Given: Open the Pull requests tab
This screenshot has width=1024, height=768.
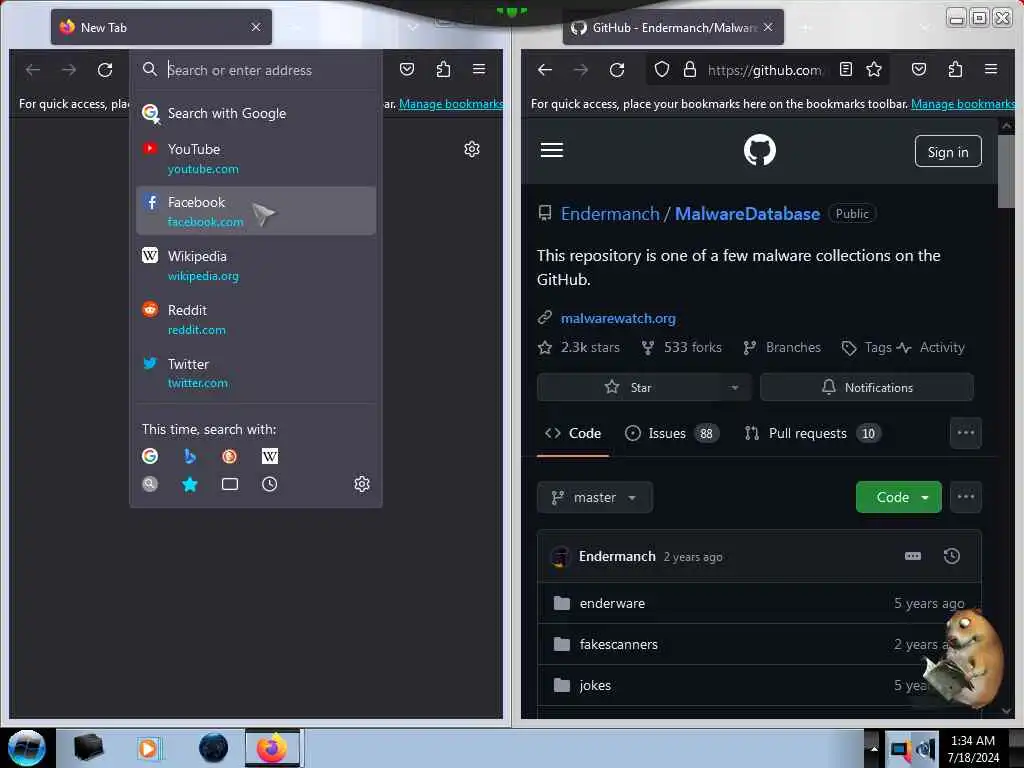Looking at the screenshot, I should tap(813, 434).
